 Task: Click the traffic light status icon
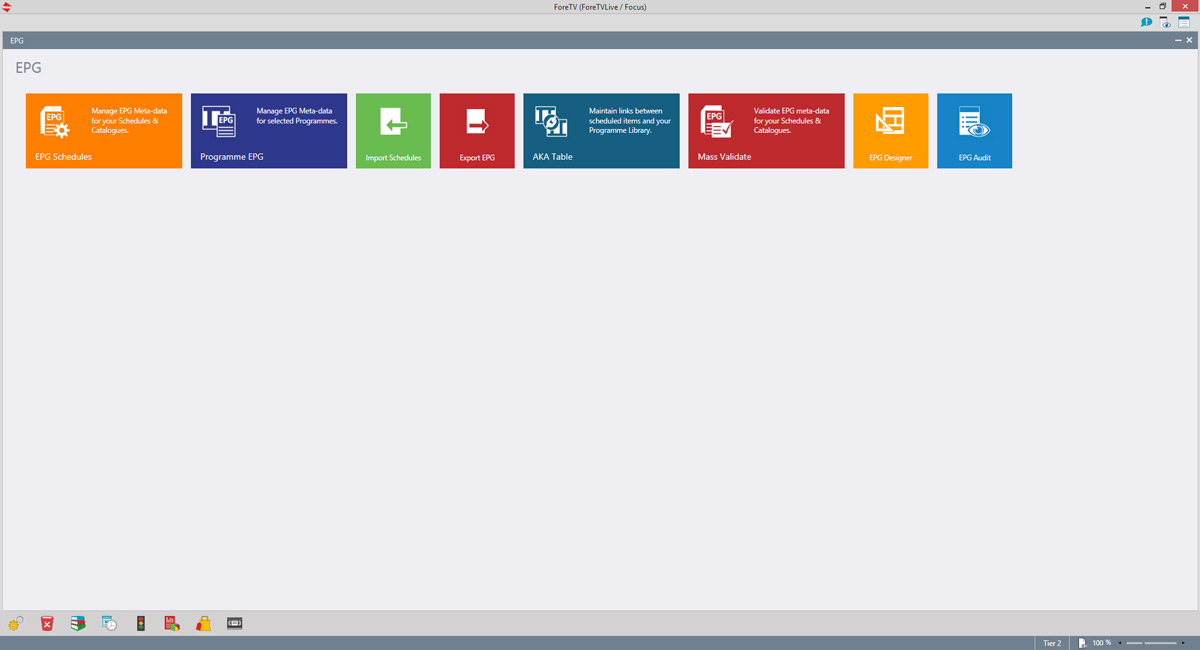click(141, 623)
